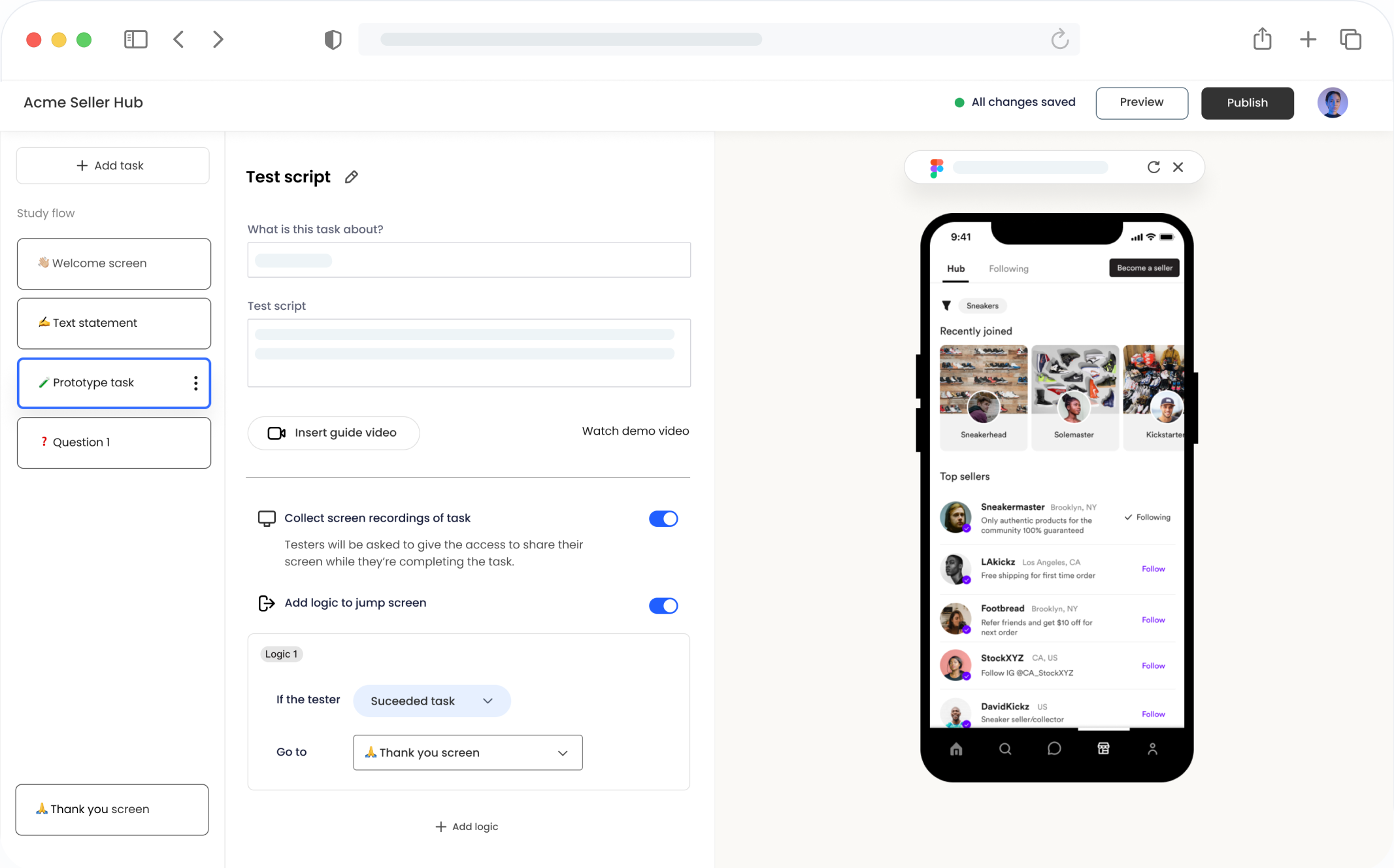Click the shop icon in phone navbar
1394x868 pixels.
point(1103,748)
